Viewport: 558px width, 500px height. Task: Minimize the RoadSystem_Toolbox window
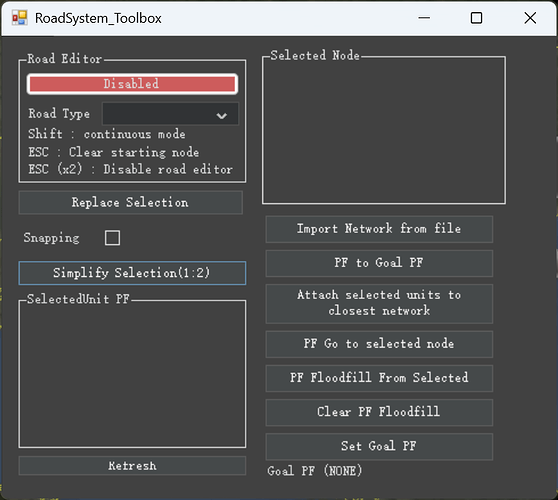(x=424, y=18)
